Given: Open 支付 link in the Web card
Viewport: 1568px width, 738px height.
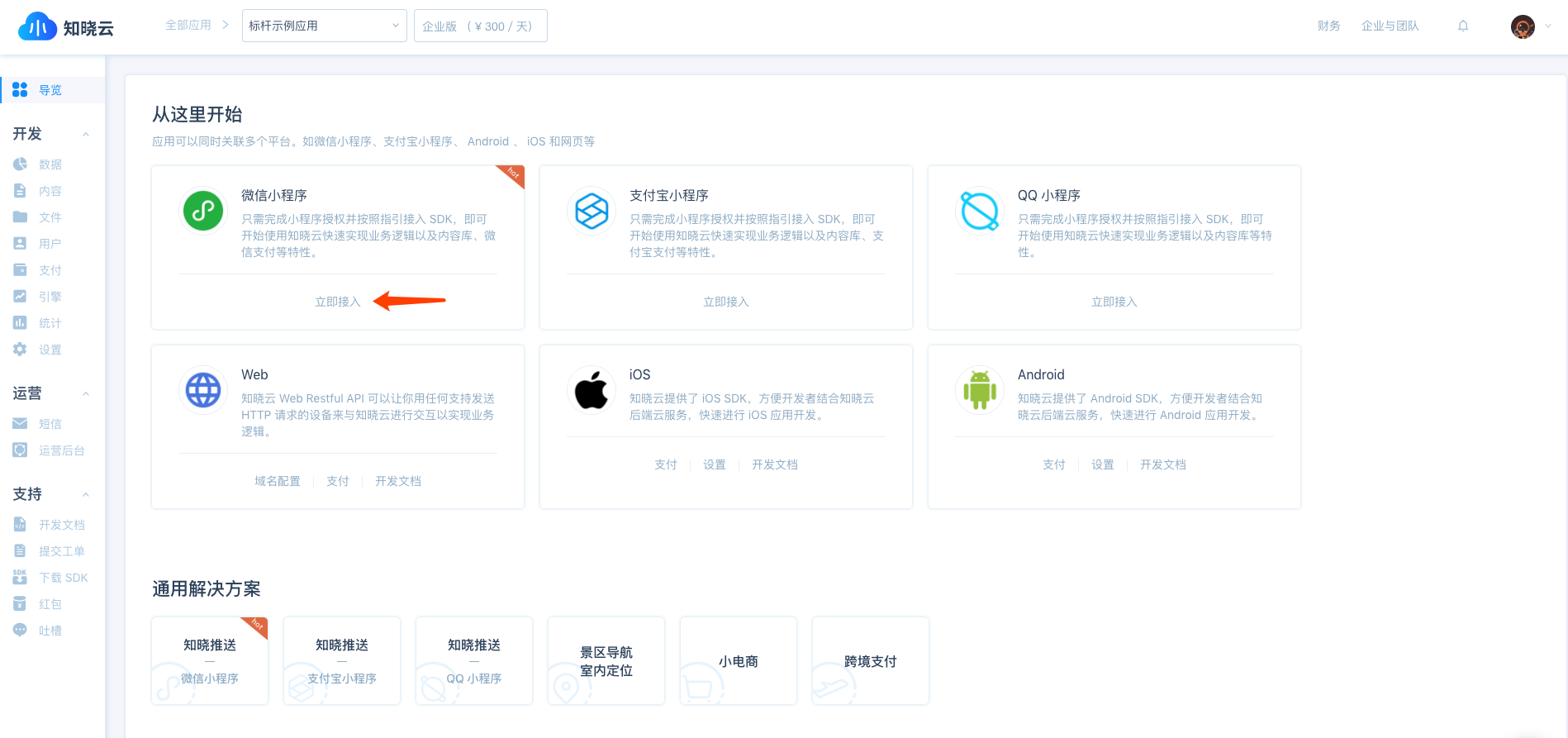Looking at the screenshot, I should 338,481.
